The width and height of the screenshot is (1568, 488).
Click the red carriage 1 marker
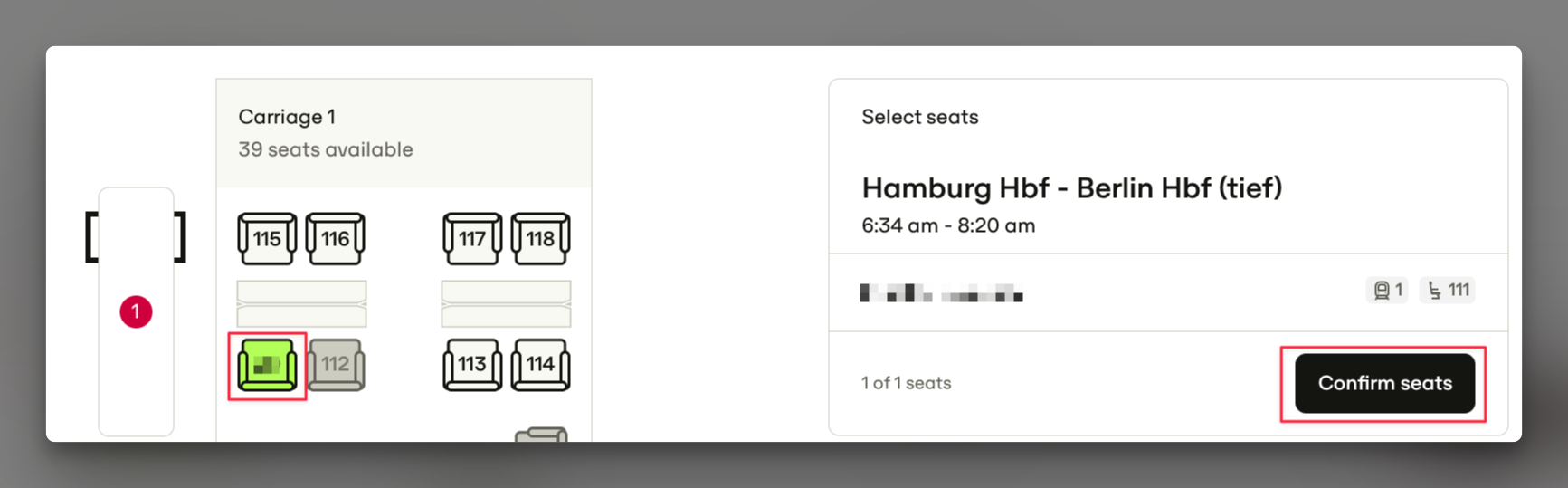[x=136, y=311]
